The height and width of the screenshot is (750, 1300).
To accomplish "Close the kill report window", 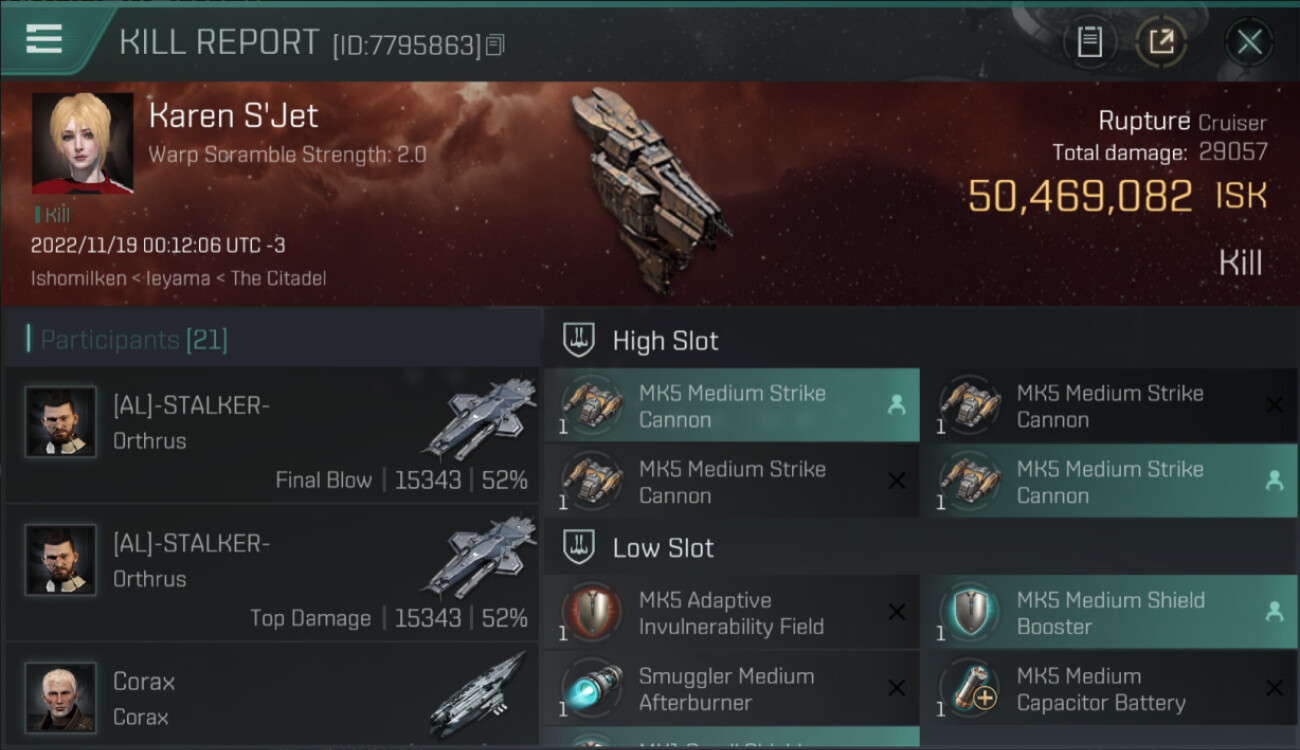I will click(x=1249, y=42).
